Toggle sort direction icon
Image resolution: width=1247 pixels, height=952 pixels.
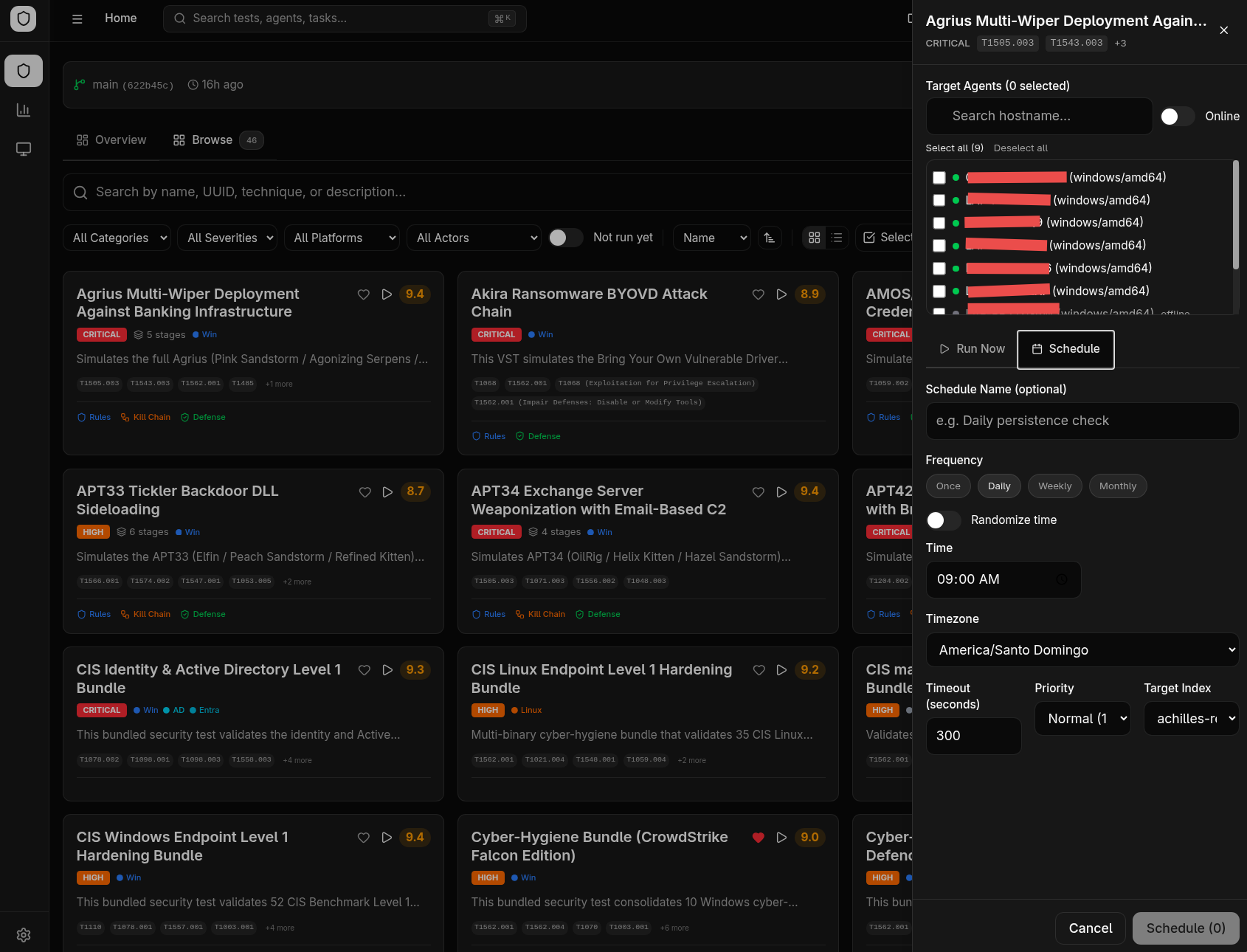point(770,238)
